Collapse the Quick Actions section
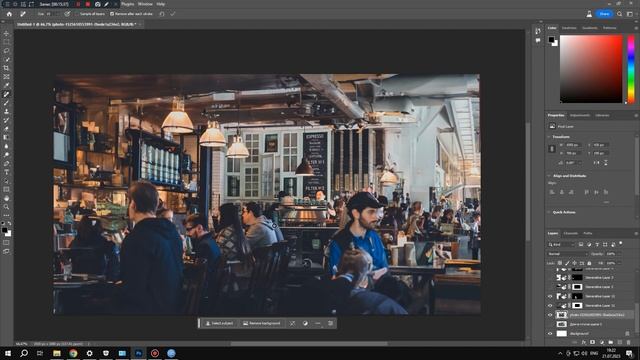The width and height of the screenshot is (640, 360). pyautogui.click(x=549, y=212)
